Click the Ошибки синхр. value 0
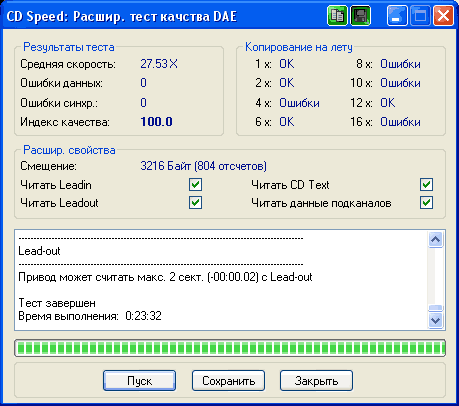Viewport: 459px width, 406px height. (x=143, y=103)
